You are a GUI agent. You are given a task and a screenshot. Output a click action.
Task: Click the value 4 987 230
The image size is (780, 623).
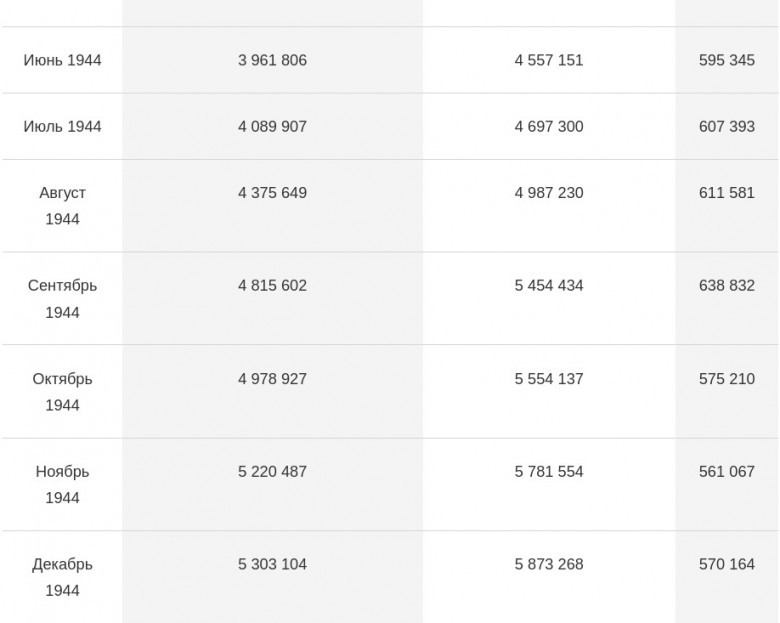click(x=549, y=193)
